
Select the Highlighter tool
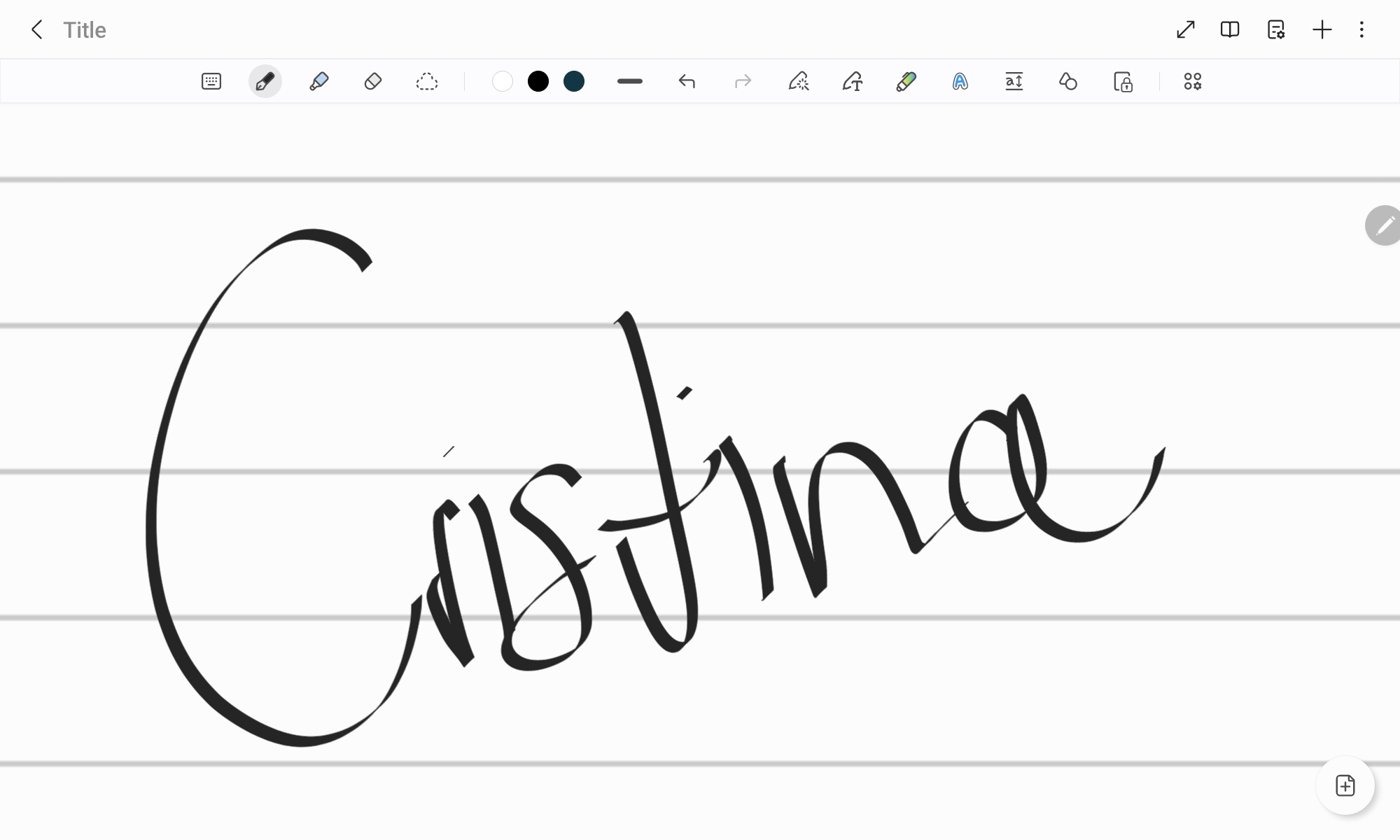pyautogui.click(x=318, y=81)
